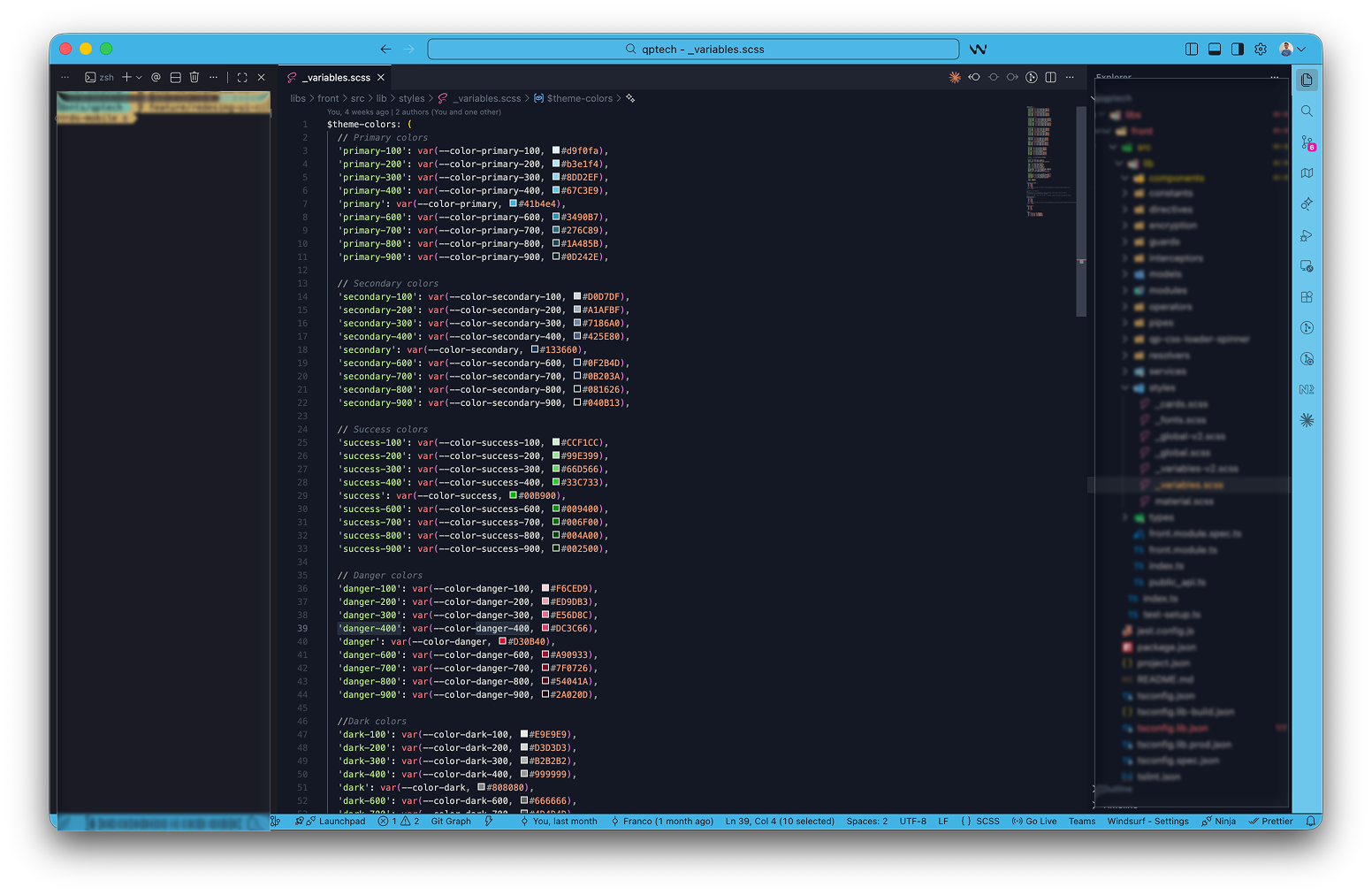Viewport: 1372px width, 895px height.
Task: Split the editor using the split icon
Action: pos(1050,77)
